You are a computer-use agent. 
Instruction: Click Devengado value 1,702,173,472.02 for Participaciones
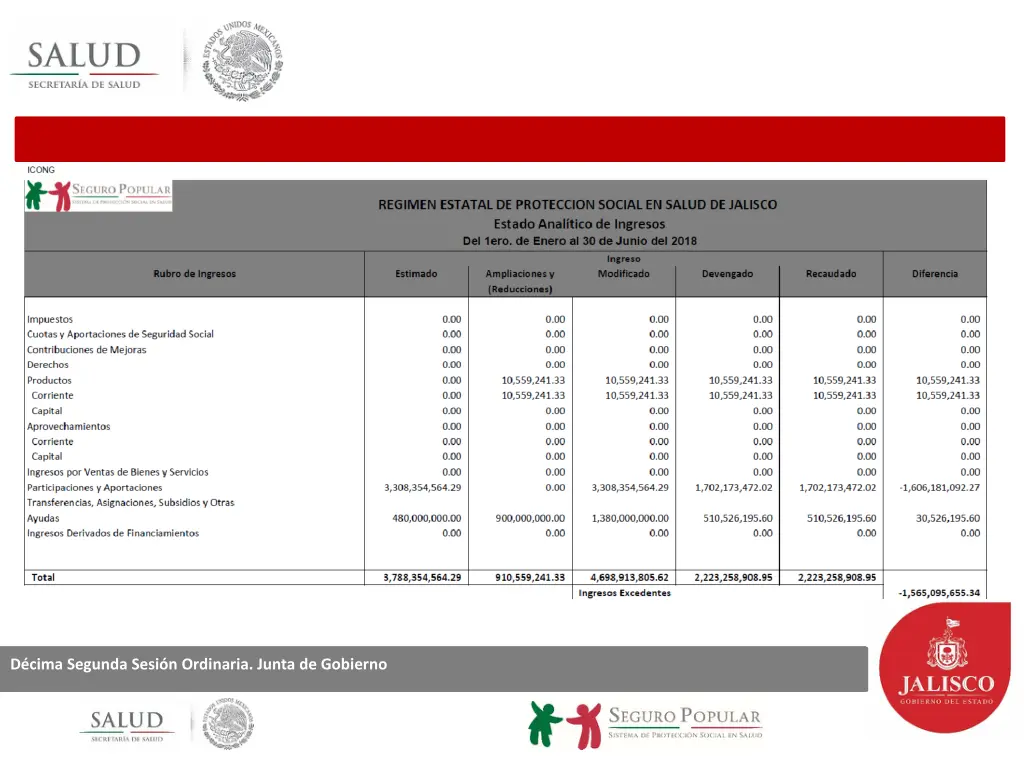(733, 488)
